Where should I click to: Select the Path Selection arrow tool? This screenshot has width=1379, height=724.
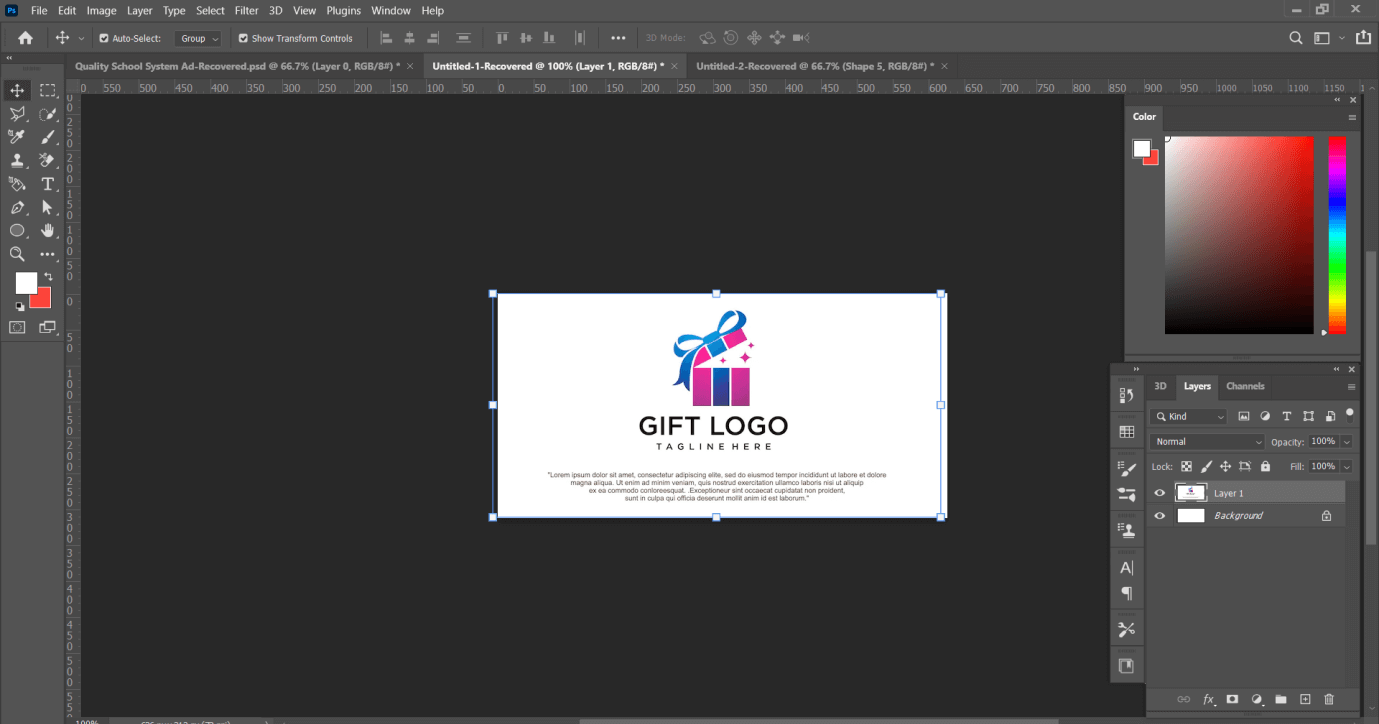coord(47,207)
